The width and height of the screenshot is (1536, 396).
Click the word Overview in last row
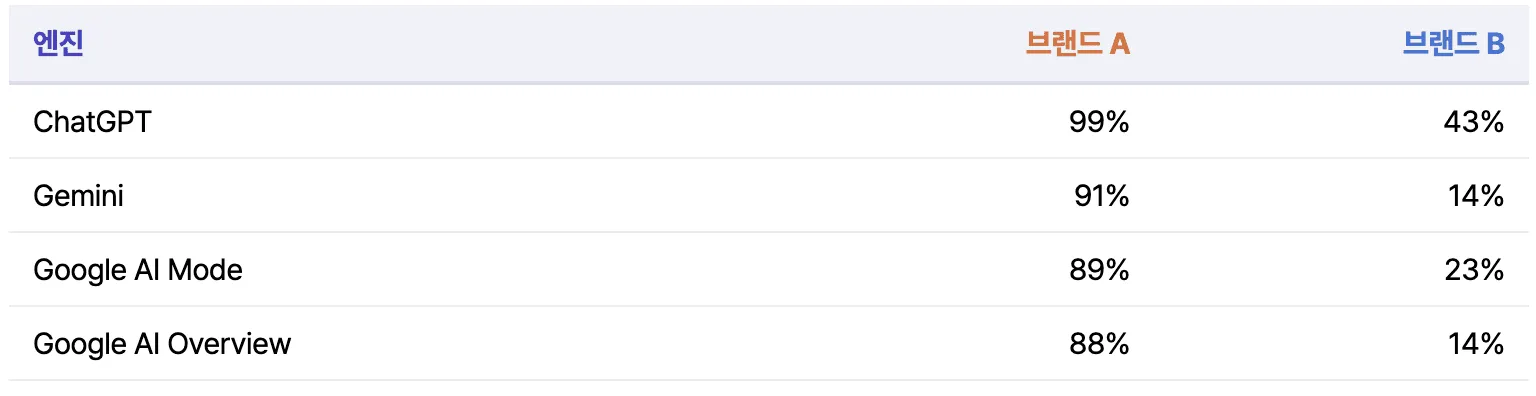tap(229, 344)
